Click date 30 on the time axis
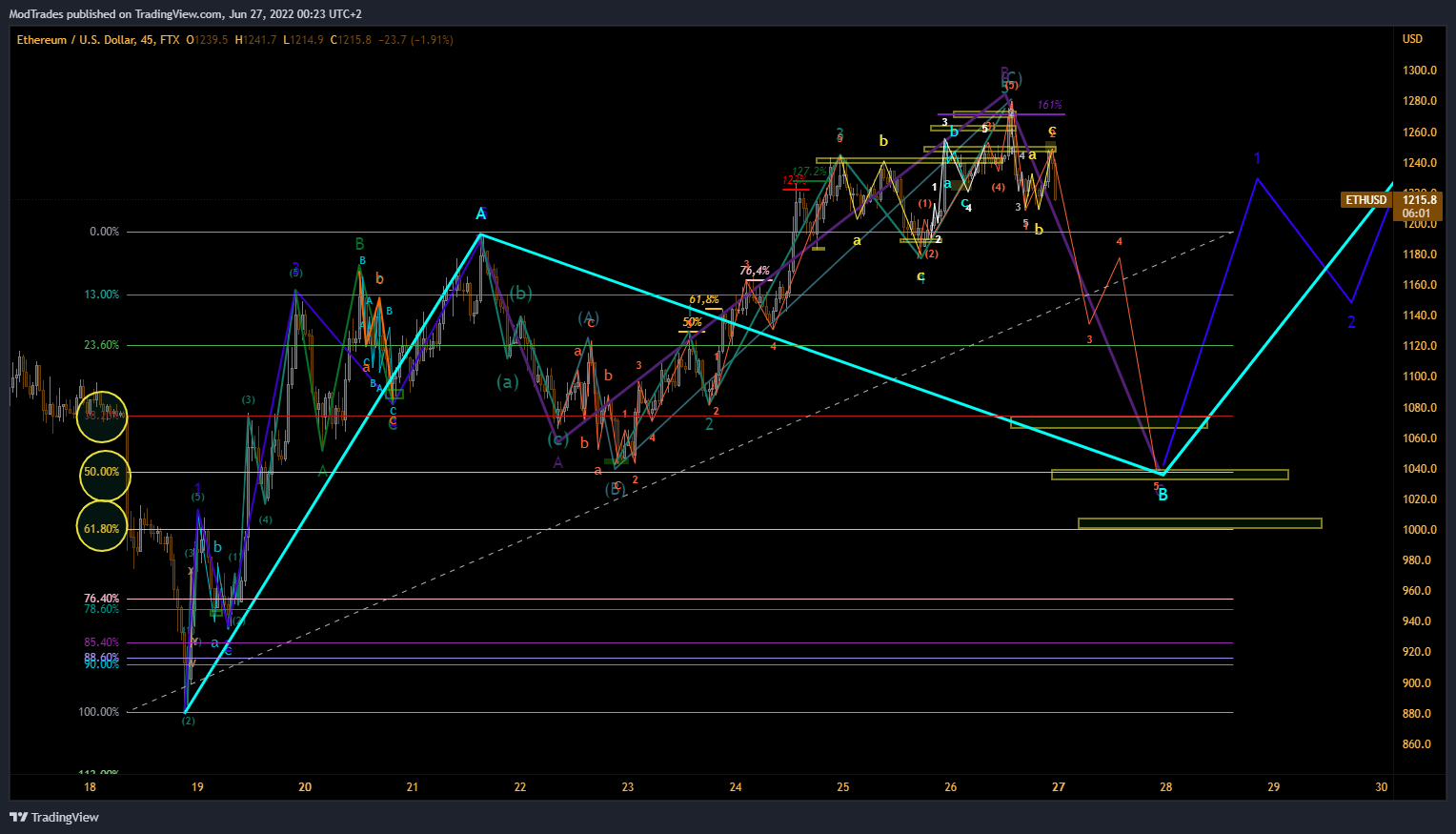Viewport: 1456px width, 834px height. 1382,787
